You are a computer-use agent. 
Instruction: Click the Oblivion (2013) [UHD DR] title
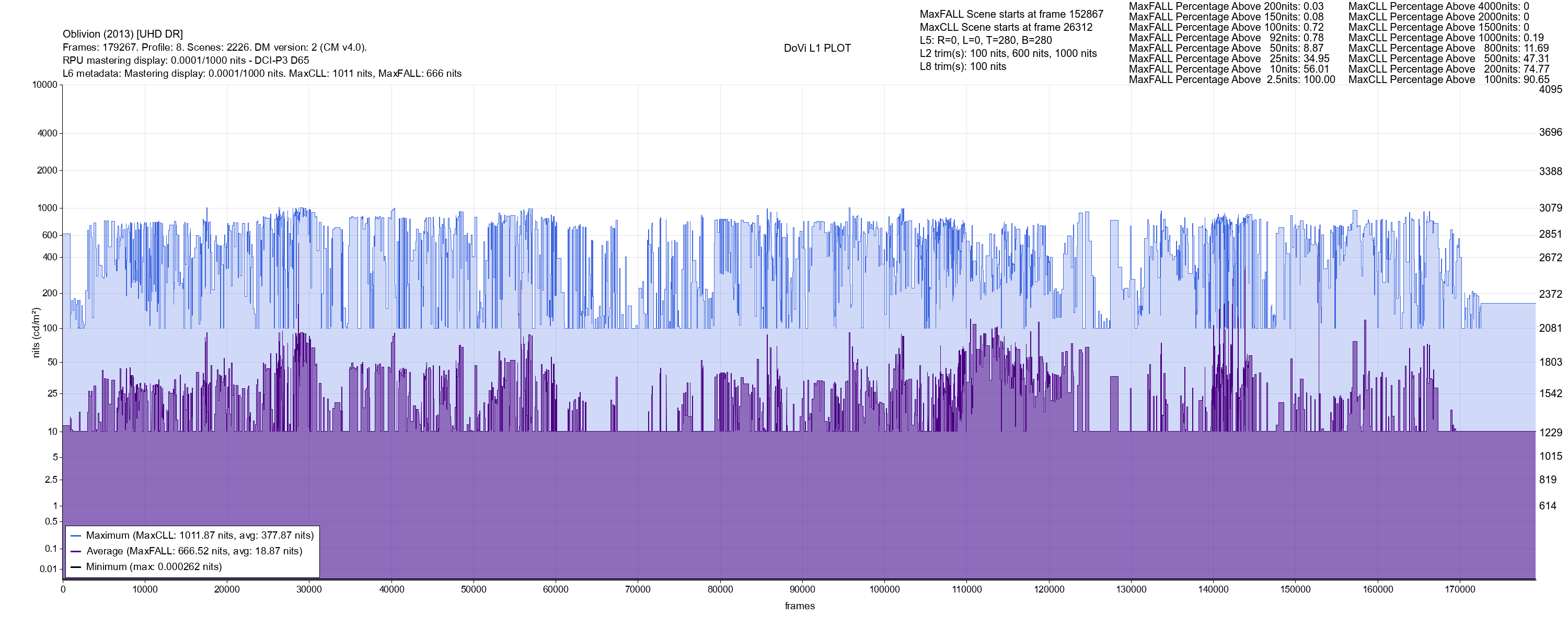(122, 34)
